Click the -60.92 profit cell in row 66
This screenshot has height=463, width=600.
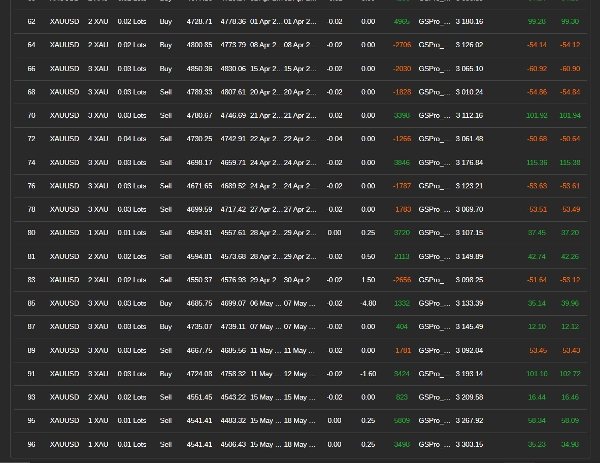point(537,69)
